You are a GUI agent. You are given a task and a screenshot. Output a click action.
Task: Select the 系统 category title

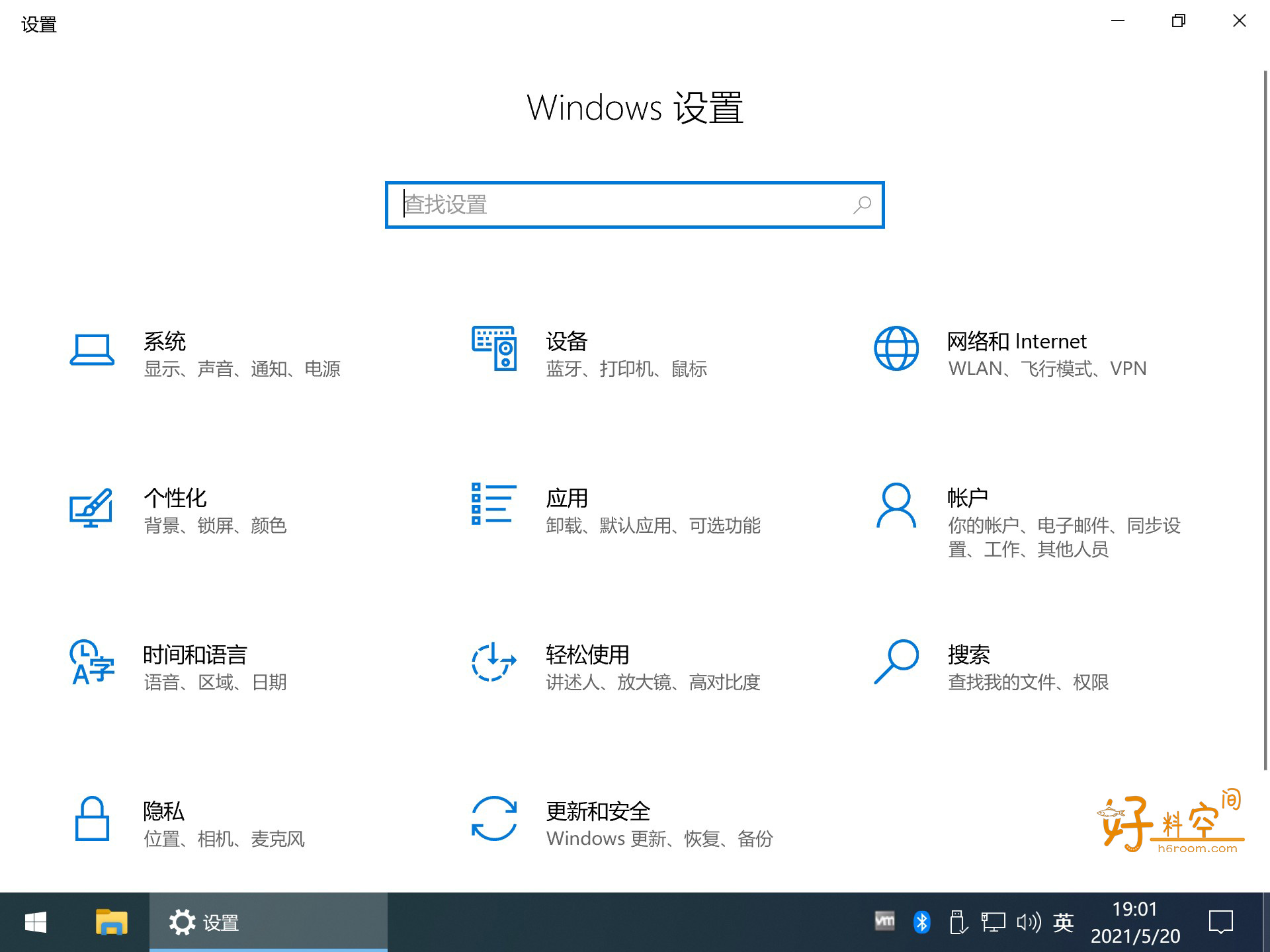click(x=165, y=341)
